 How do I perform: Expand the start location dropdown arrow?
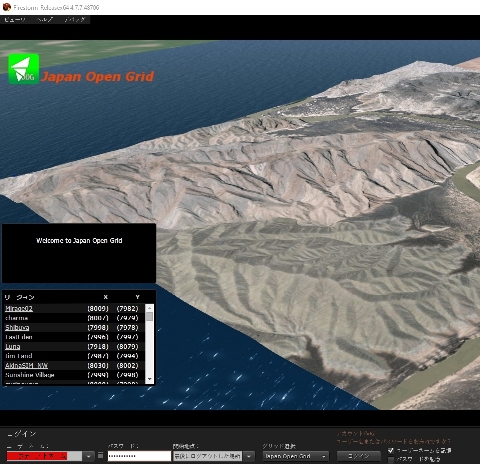tap(249, 456)
